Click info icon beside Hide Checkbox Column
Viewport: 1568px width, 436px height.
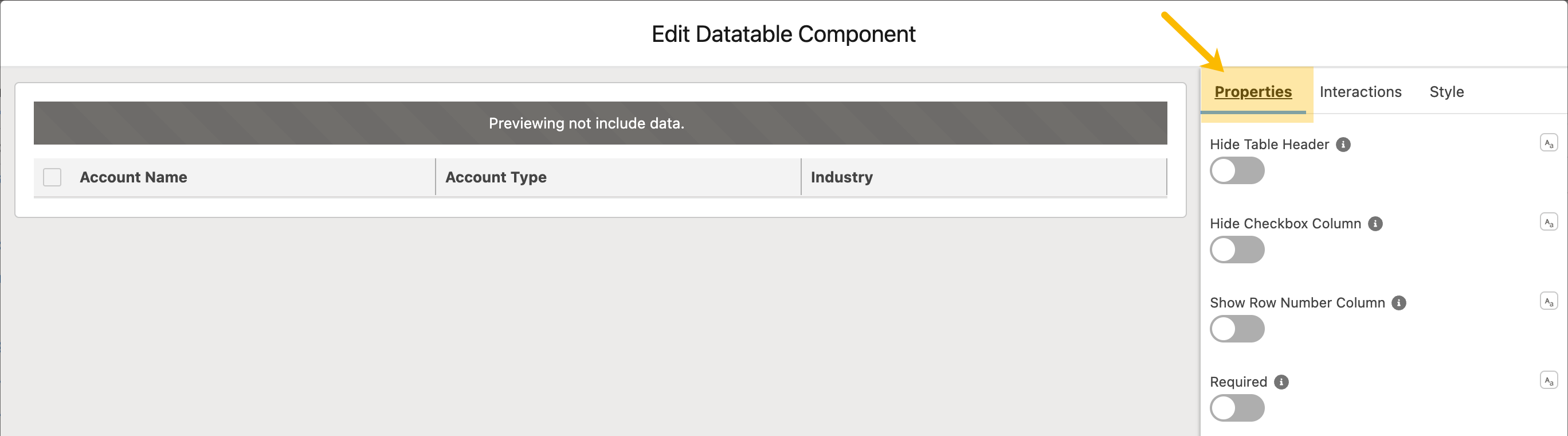[1375, 224]
